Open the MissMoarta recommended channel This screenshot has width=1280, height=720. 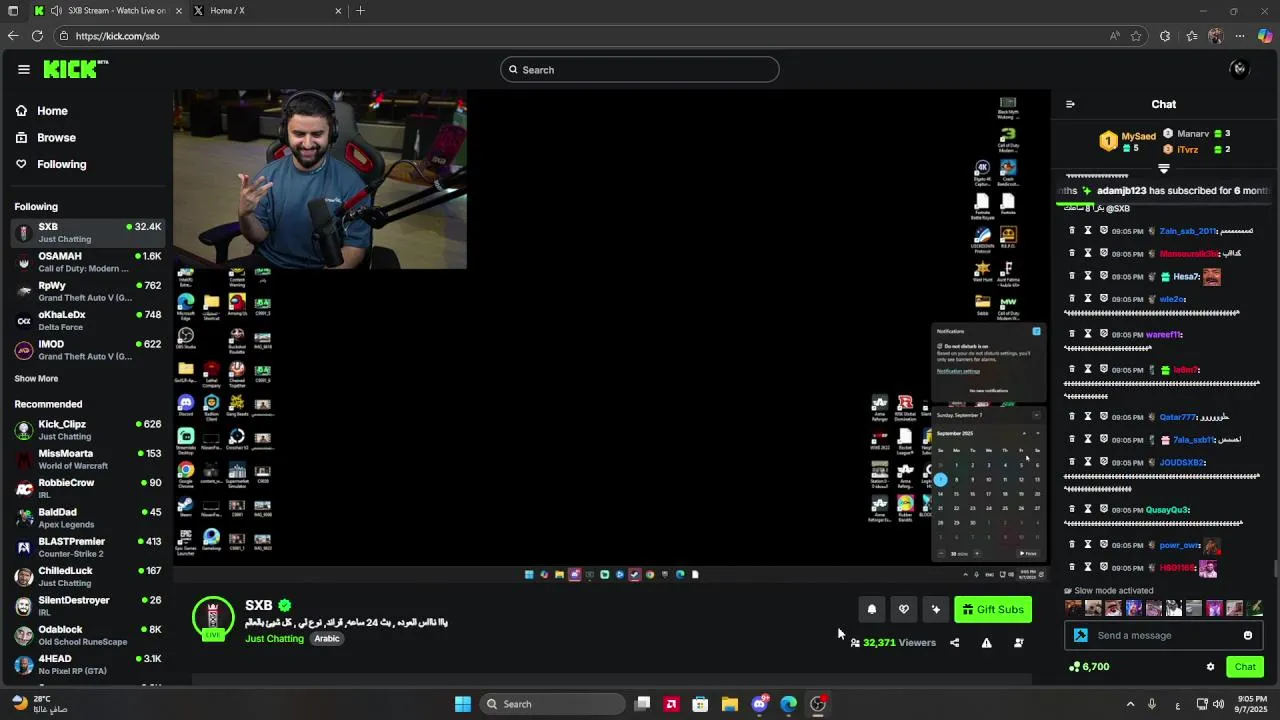[x=88, y=459]
